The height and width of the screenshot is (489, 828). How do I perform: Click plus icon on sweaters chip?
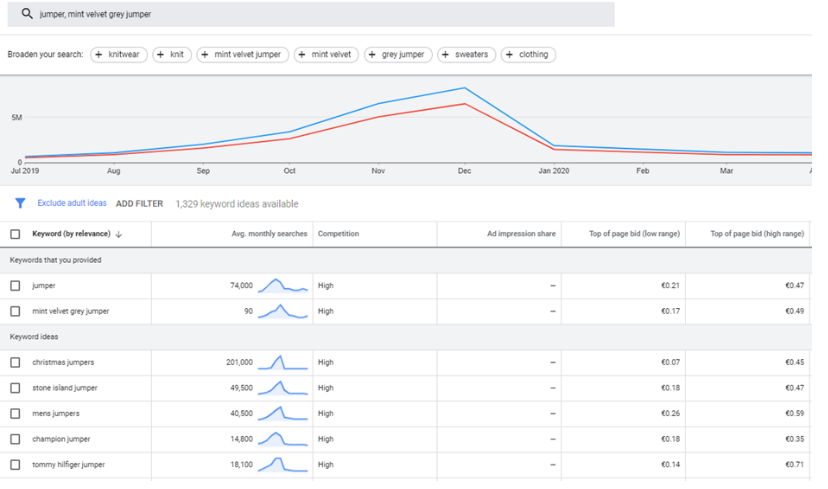[x=446, y=55]
